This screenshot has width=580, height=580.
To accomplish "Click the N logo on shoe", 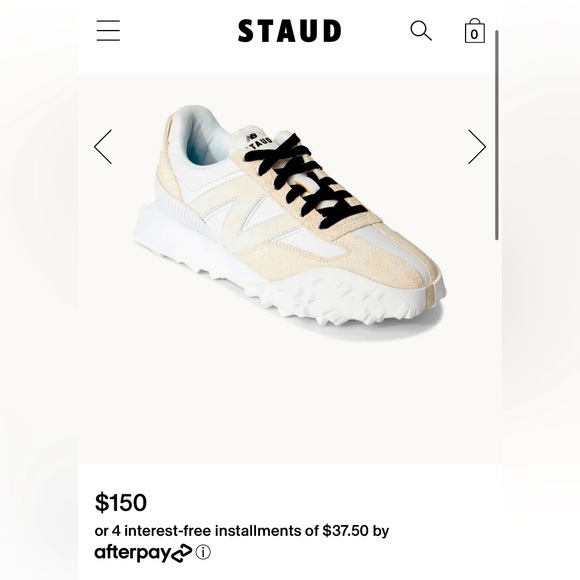I will [246, 216].
